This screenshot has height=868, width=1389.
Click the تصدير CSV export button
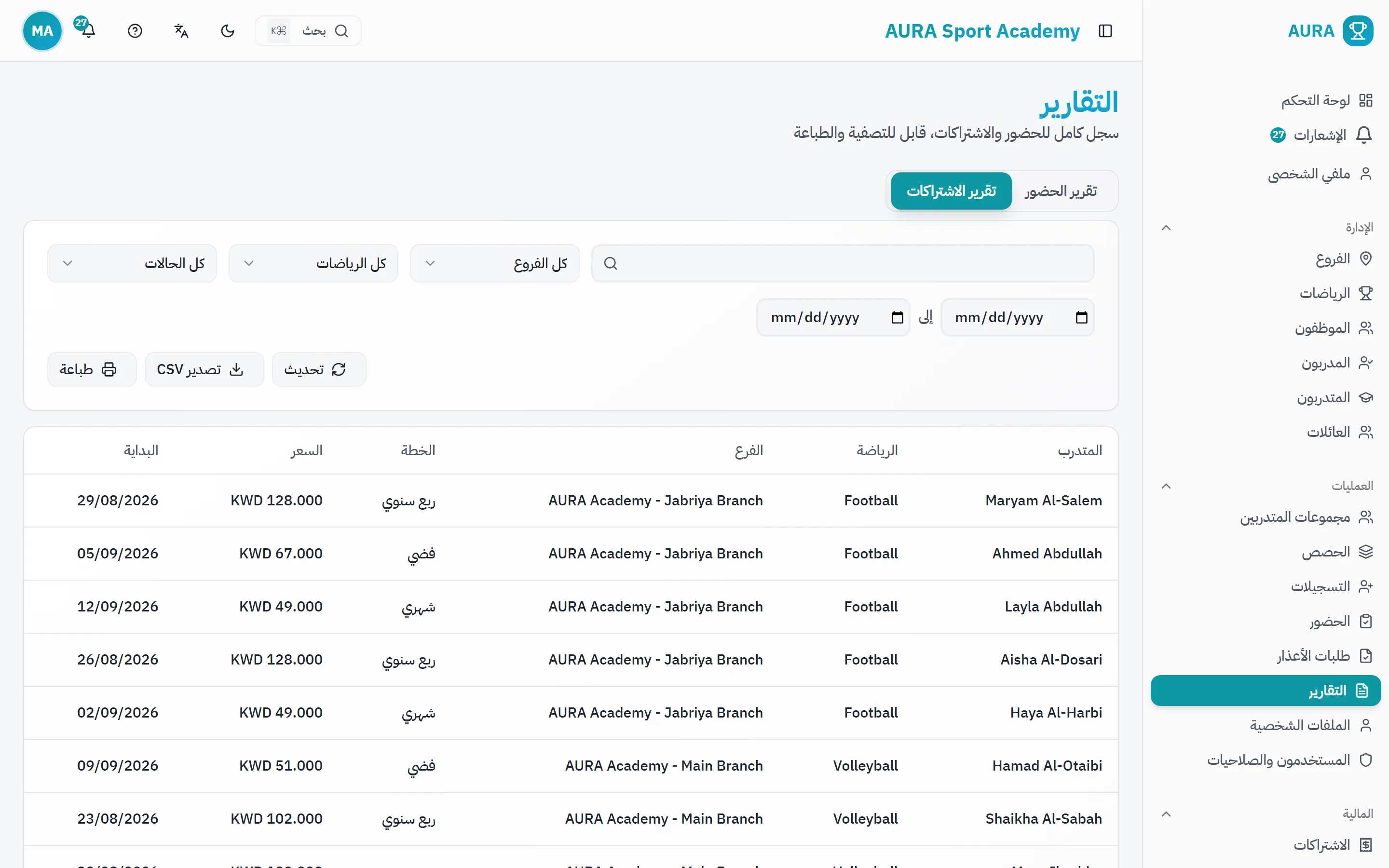[x=204, y=369]
